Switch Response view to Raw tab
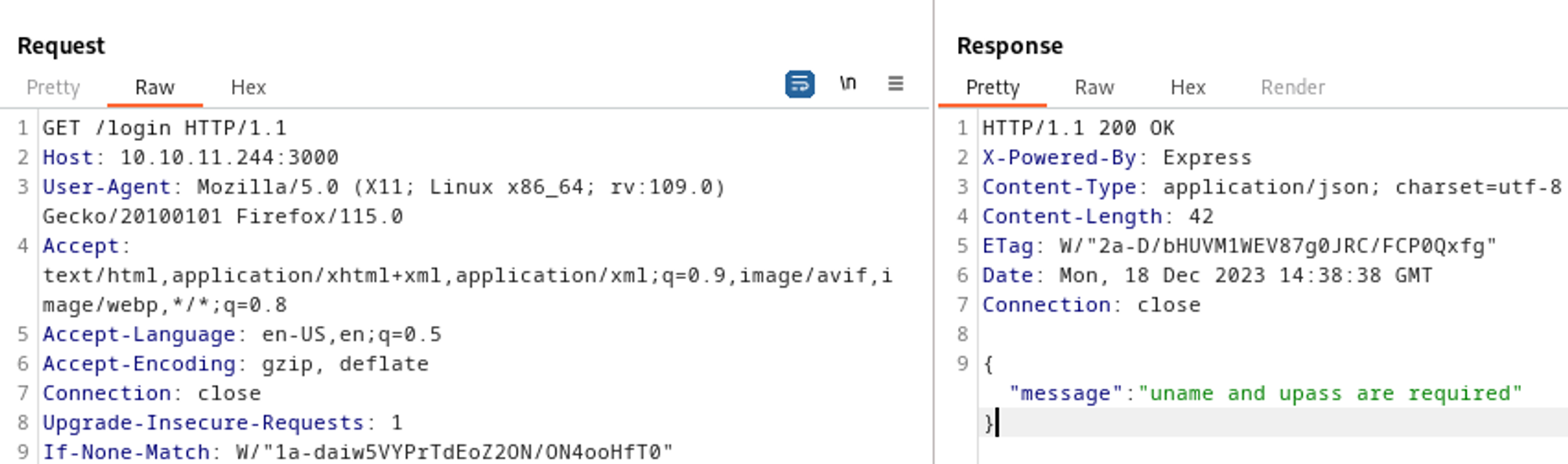1568x464 pixels. (x=1094, y=87)
